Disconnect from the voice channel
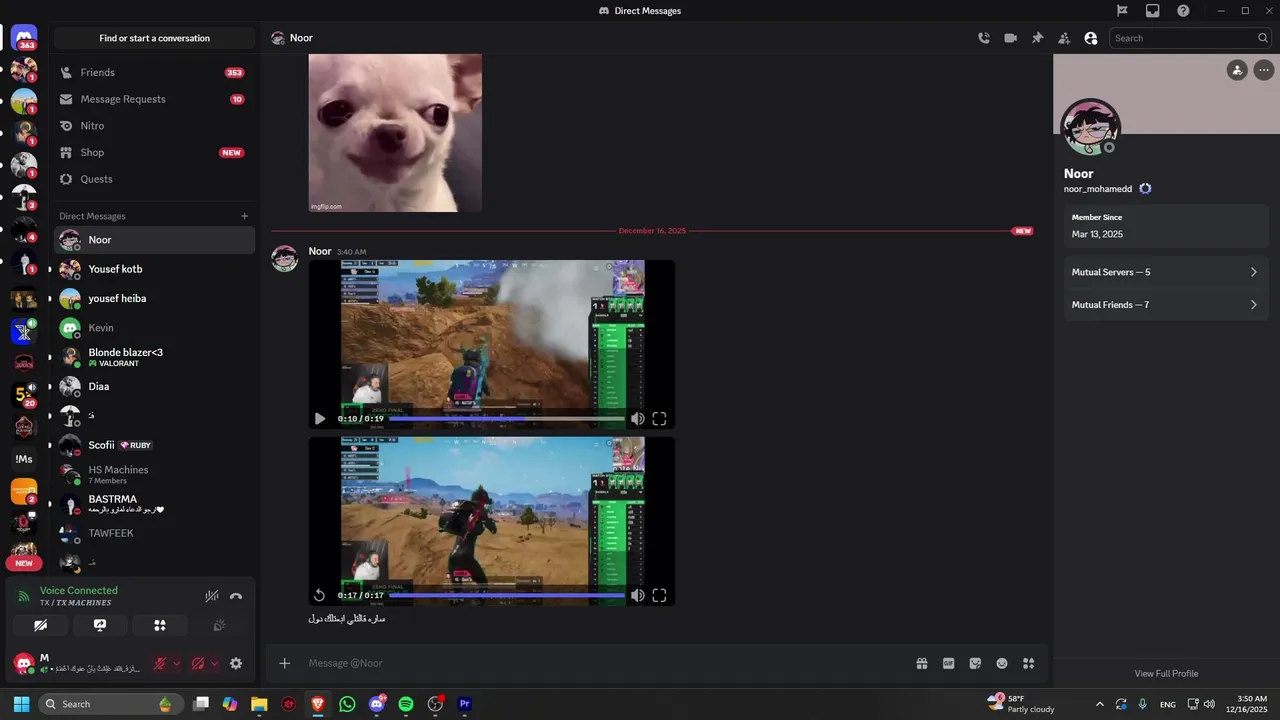The width and height of the screenshot is (1280, 720). (x=236, y=596)
